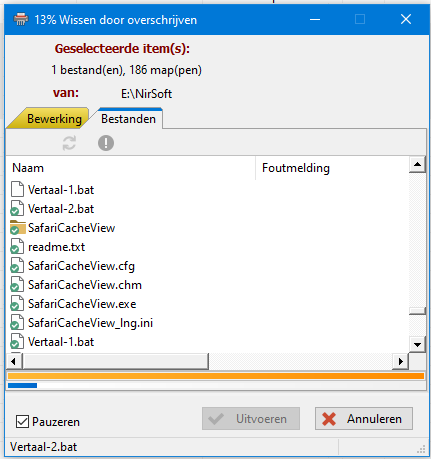Click the readme.txt file icon
This screenshot has height=459, width=431.
point(17,247)
